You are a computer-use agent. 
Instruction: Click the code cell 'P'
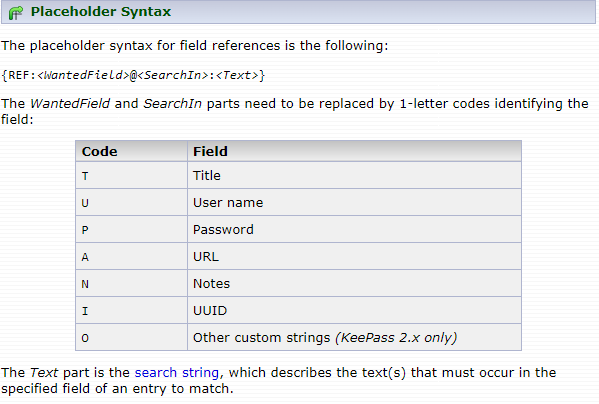pos(131,230)
